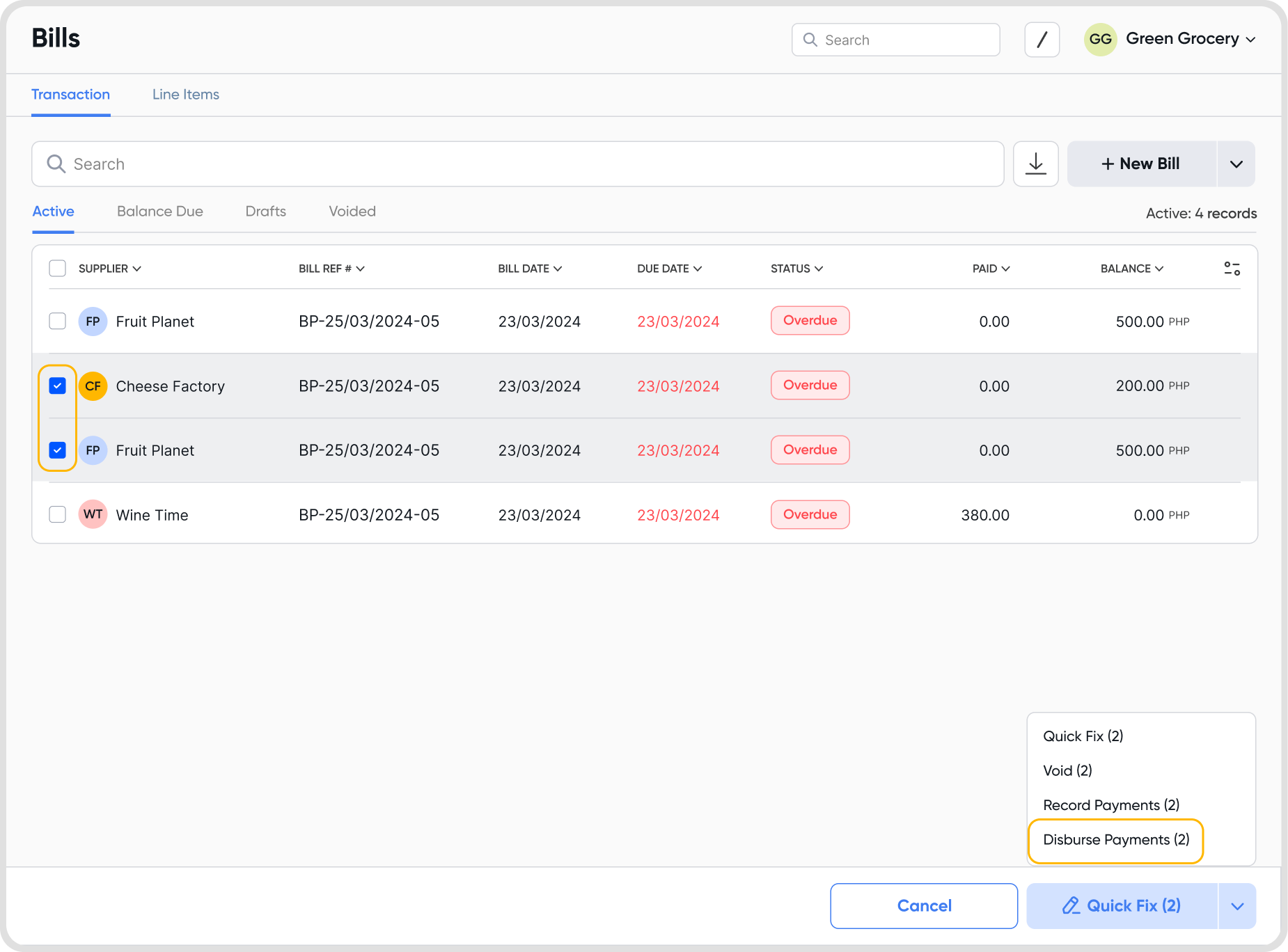Toggle the select-all checkbox in the table header
Screen dimensions: 1288x952
57,269
